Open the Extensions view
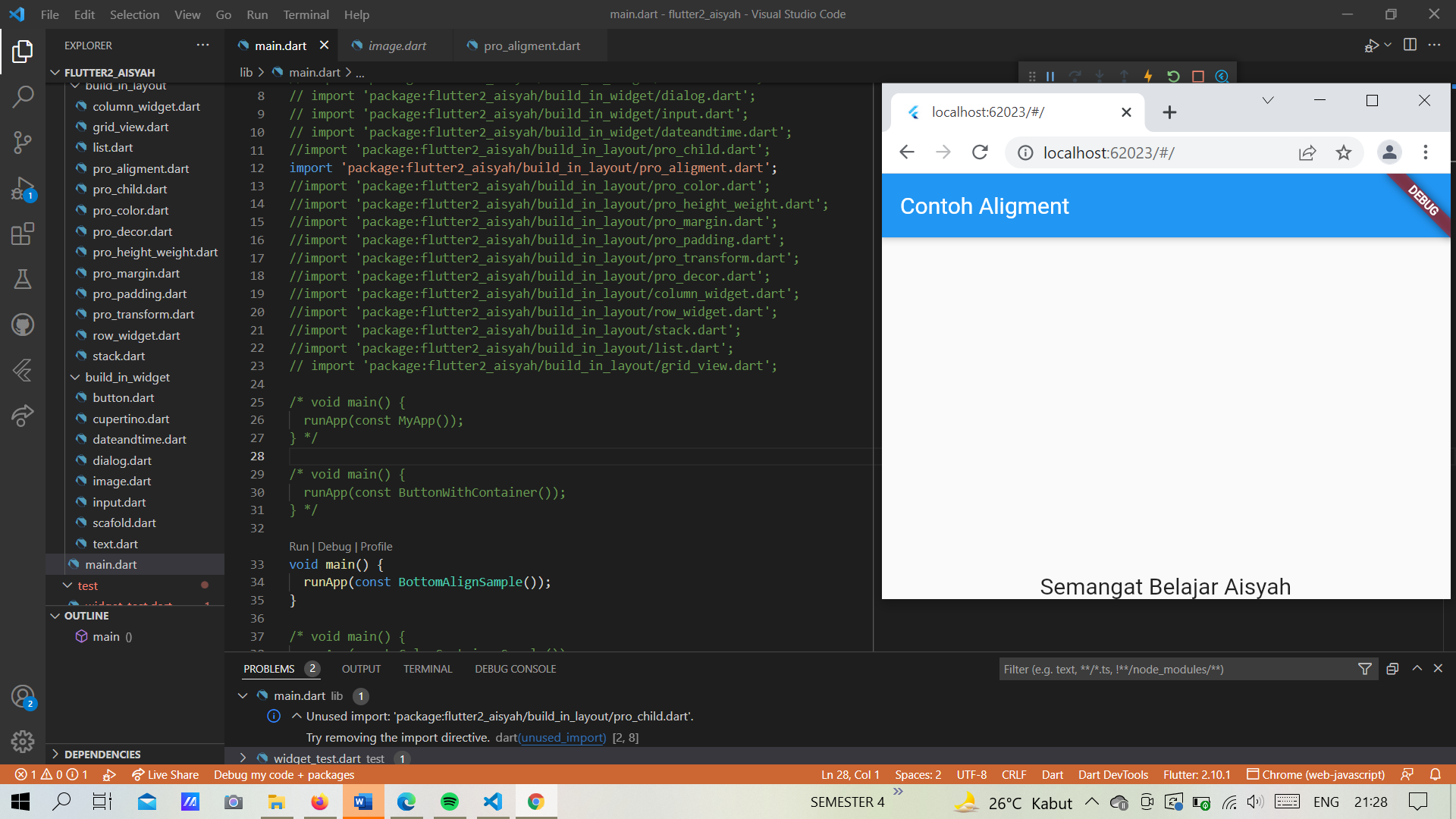Screen dimensions: 1456x819 tap(23, 234)
